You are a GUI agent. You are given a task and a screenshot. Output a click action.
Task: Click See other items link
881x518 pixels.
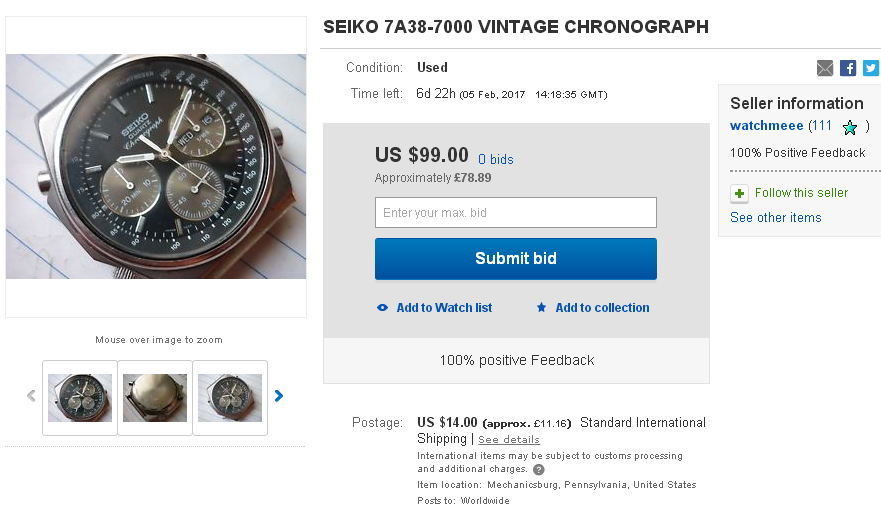click(775, 218)
